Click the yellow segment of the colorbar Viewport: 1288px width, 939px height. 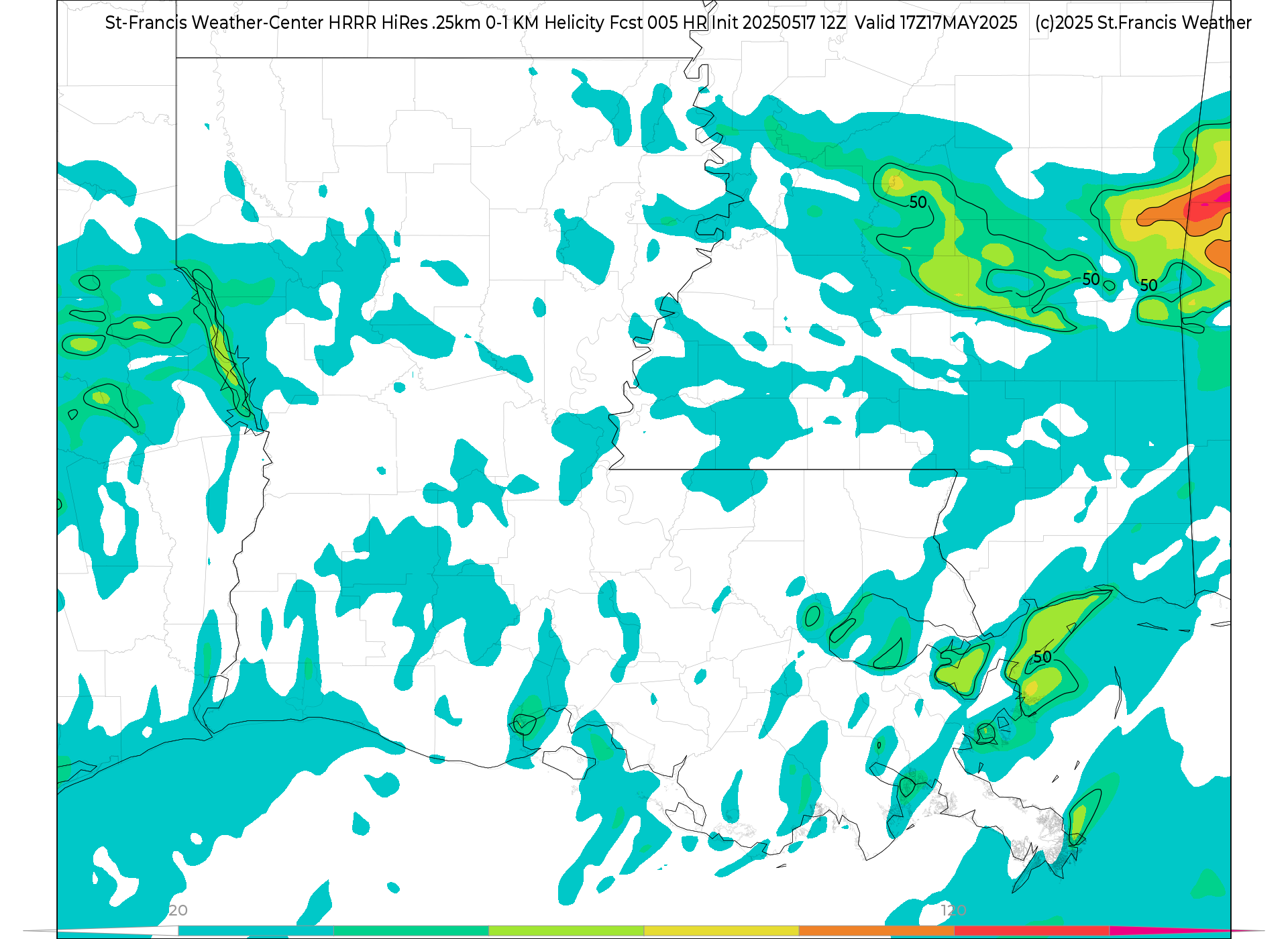pos(721,931)
